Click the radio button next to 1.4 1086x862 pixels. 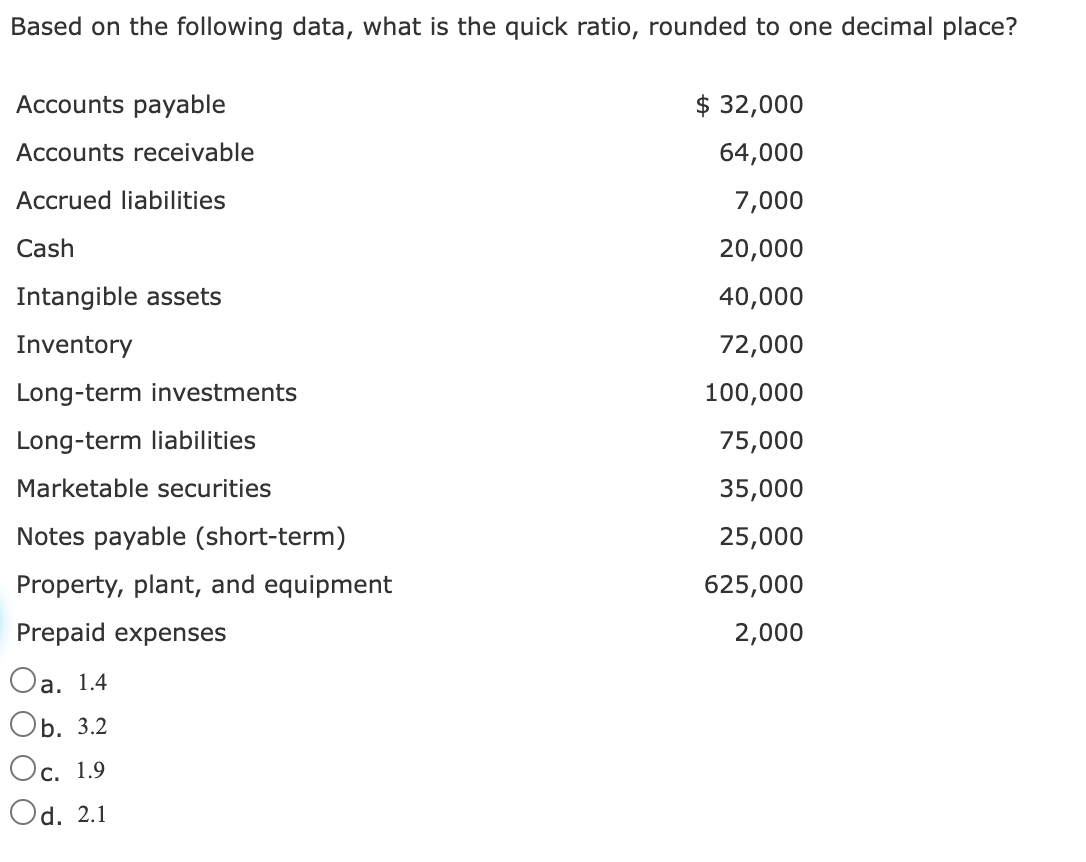point(21,682)
